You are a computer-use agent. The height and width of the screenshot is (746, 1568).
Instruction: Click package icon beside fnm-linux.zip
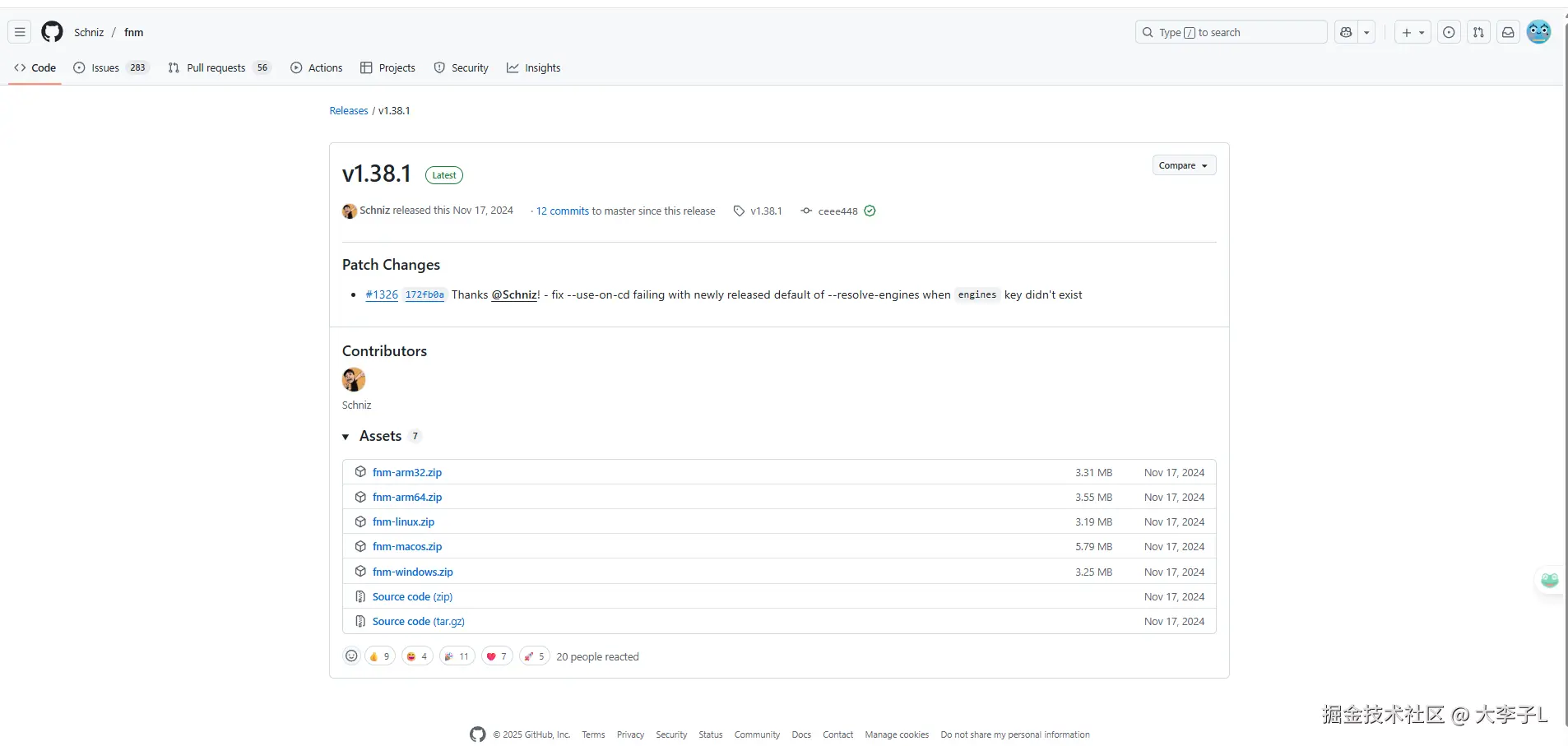point(360,521)
